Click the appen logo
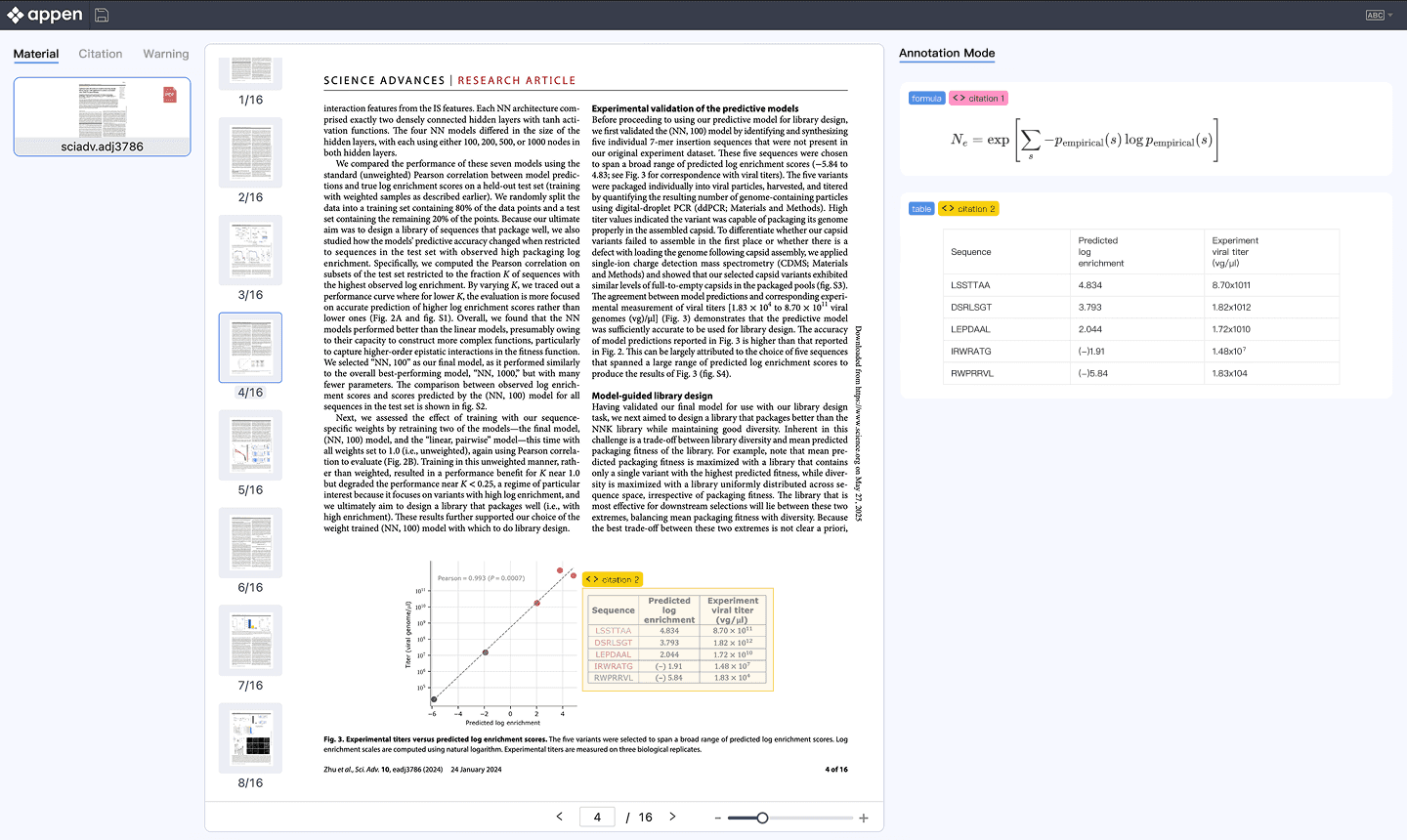 pyautogui.click(x=45, y=15)
